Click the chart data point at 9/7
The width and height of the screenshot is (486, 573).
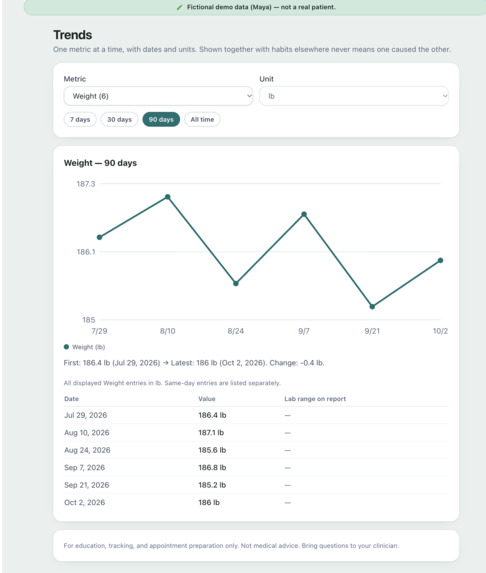tap(304, 214)
